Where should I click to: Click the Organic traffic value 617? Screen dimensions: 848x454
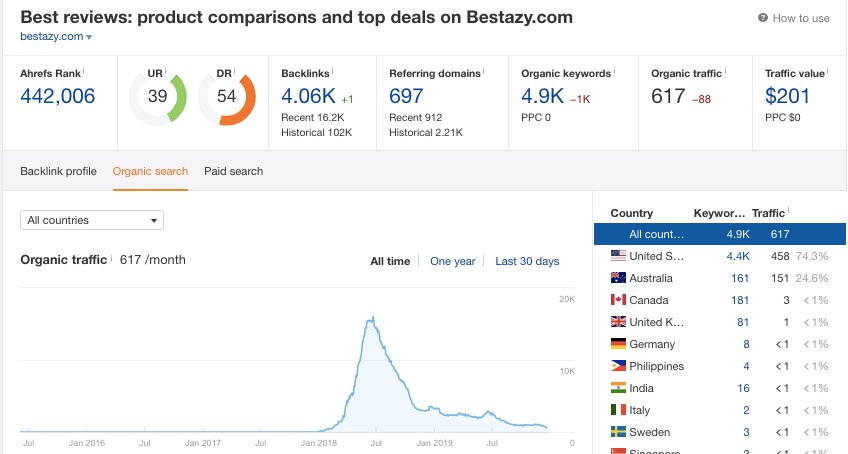point(668,96)
